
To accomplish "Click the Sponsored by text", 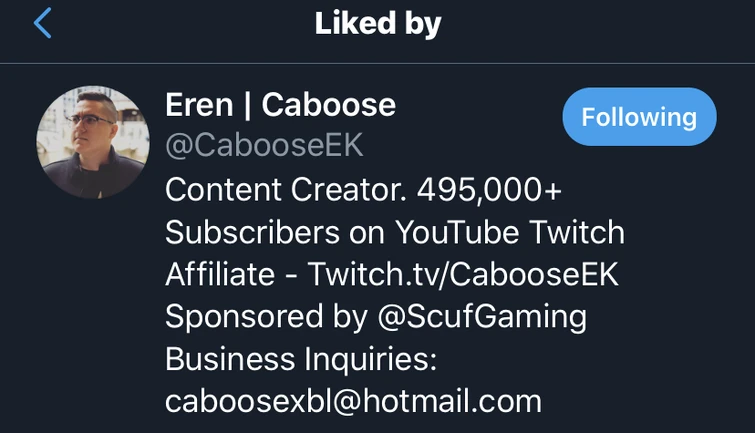I will (266, 318).
